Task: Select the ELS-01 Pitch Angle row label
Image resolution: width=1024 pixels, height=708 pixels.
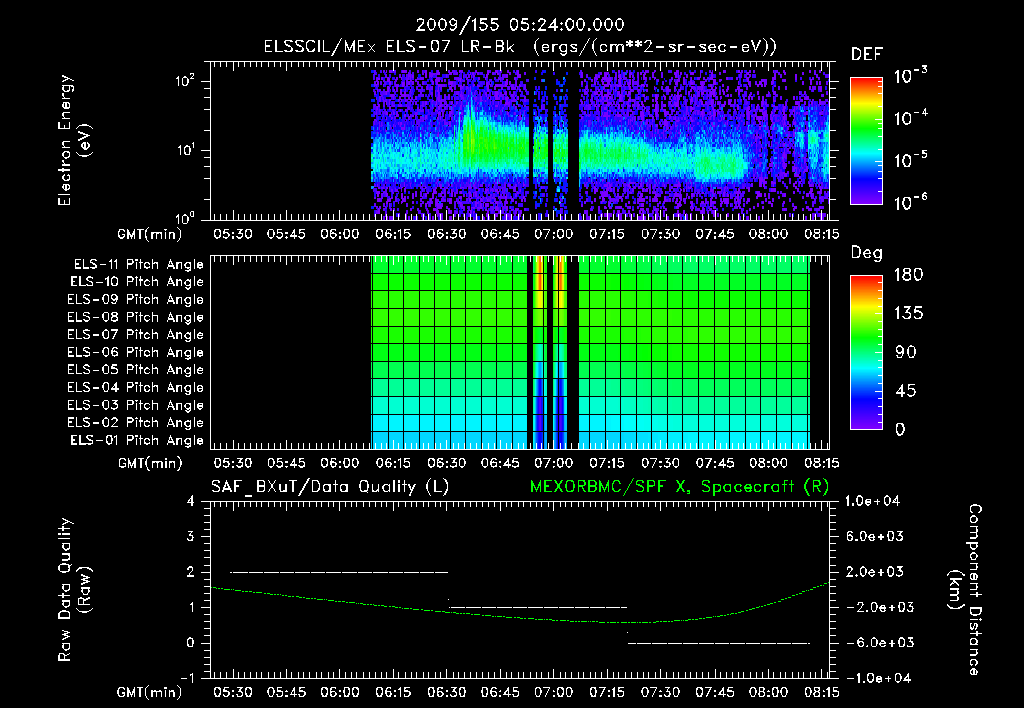Action: 136,440
